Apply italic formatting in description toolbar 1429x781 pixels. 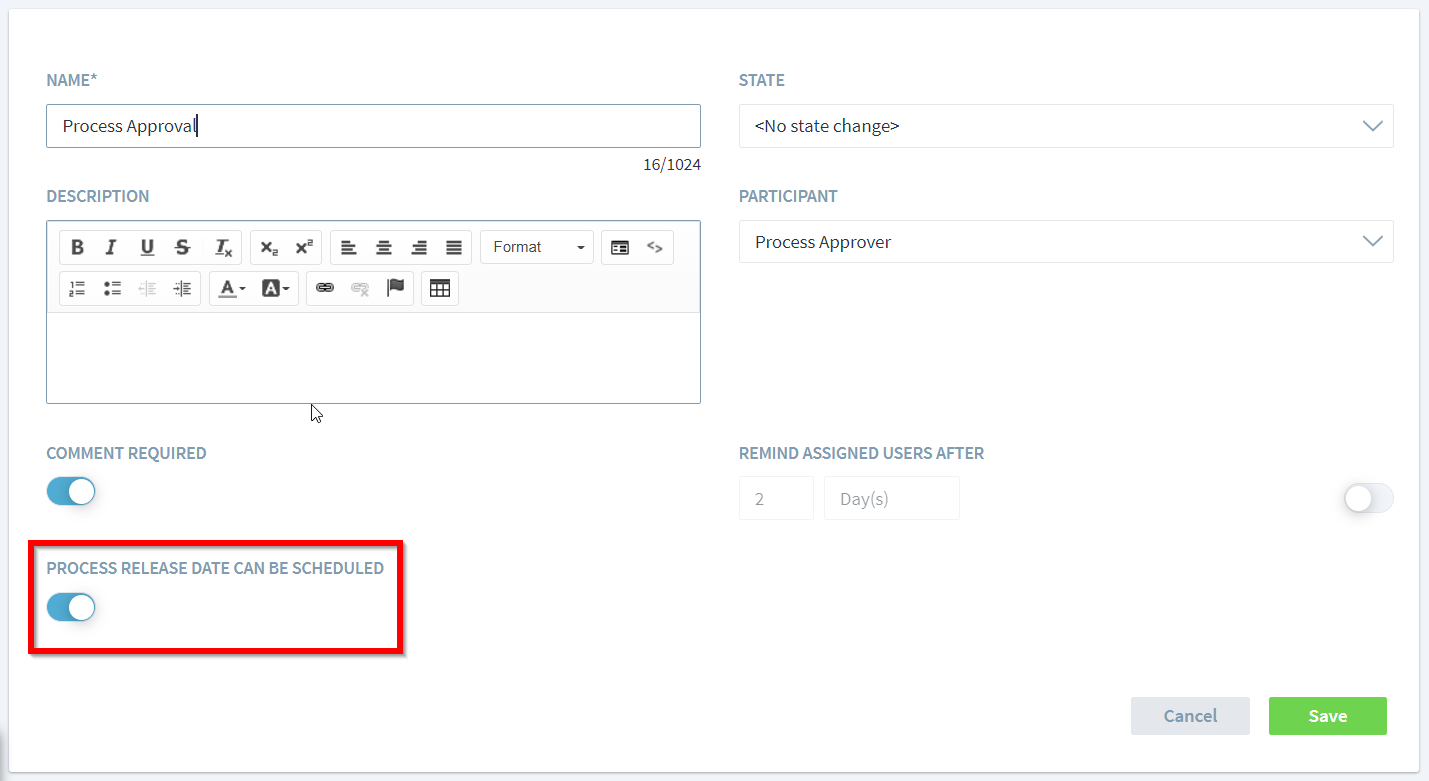(x=111, y=248)
